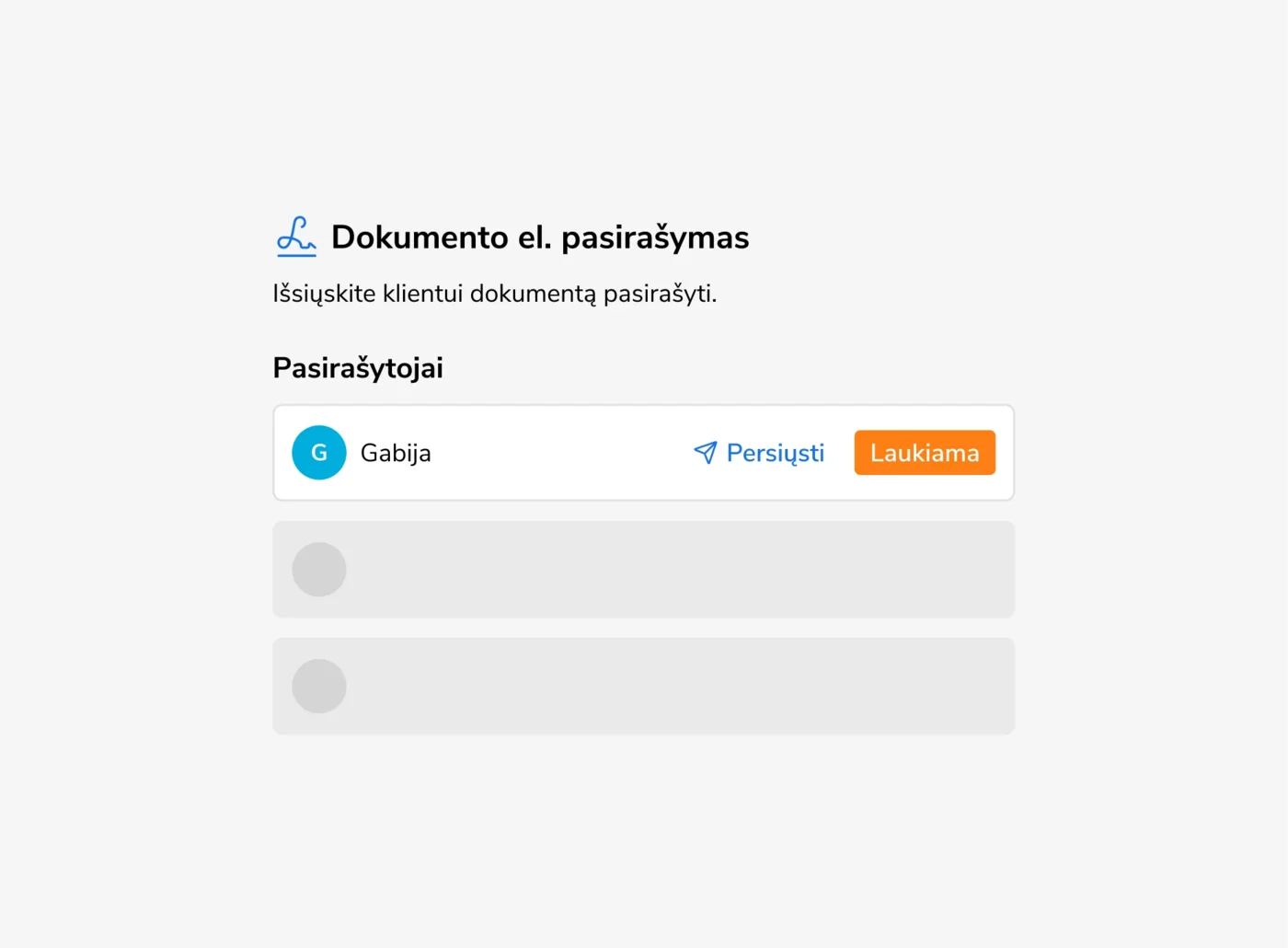The width and height of the screenshot is (1288, 948).
Task: Select the first empty placeholder signer row
Action: [644, 570]
